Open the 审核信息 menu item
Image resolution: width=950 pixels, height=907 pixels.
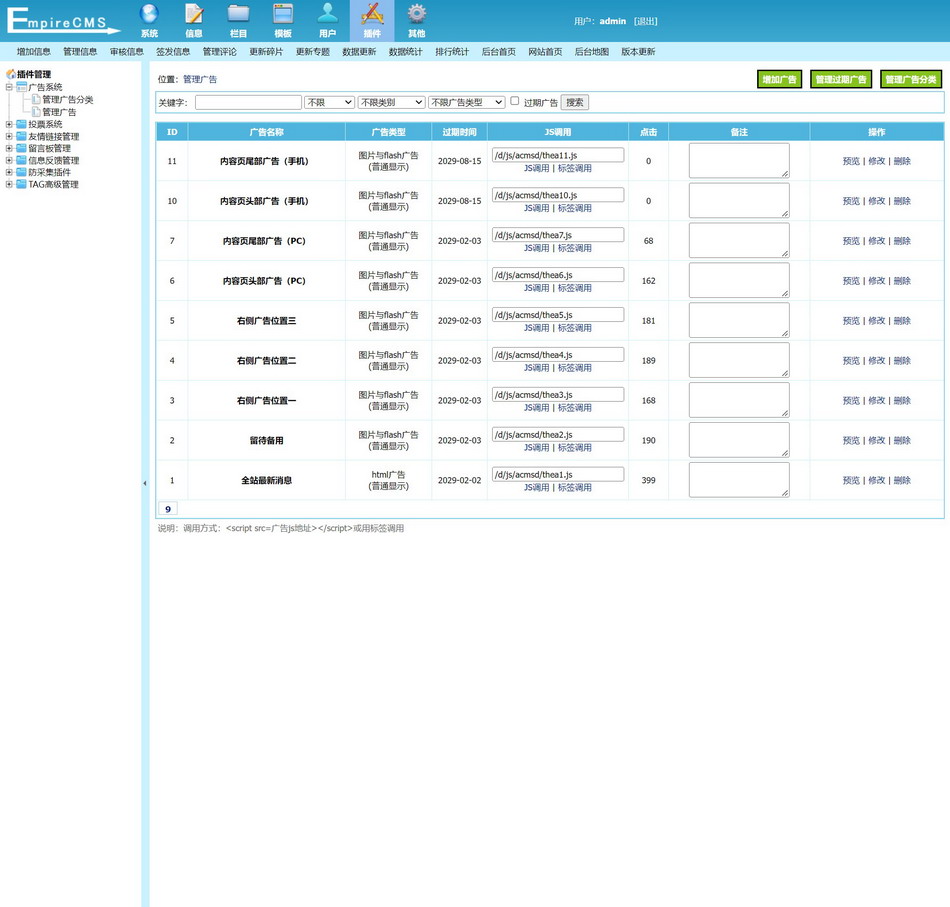(127, 51)
